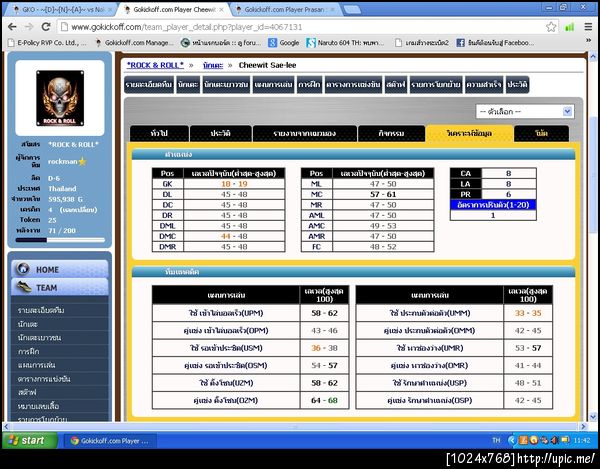Click the HOME globe icon in sidebar
600x469 pixels.
pos(23,269)
